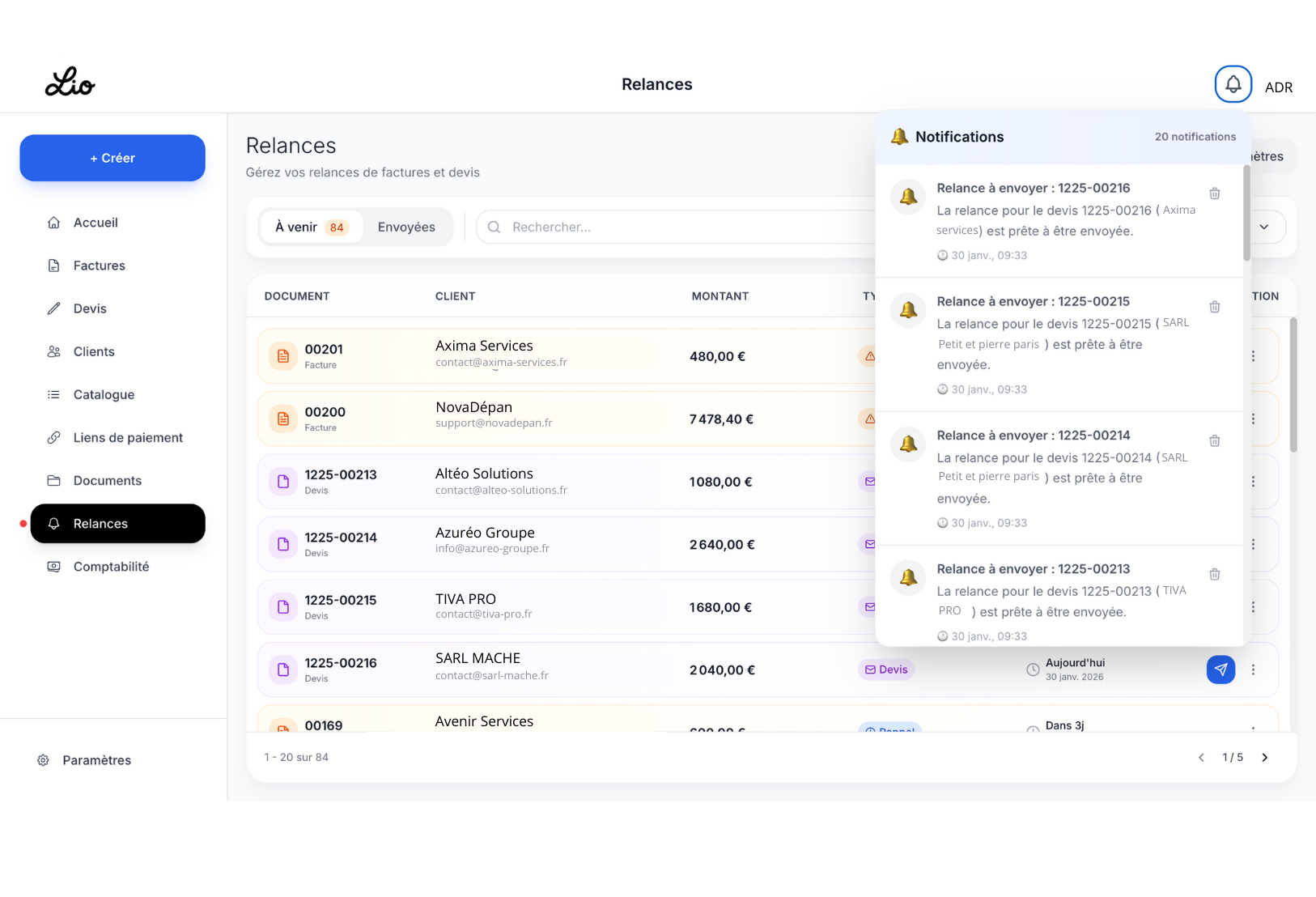Click the send arrow for devis 1225-00216
Image resolution: width=1316 pixels, height=897 pixels.
pos(1220,670)
